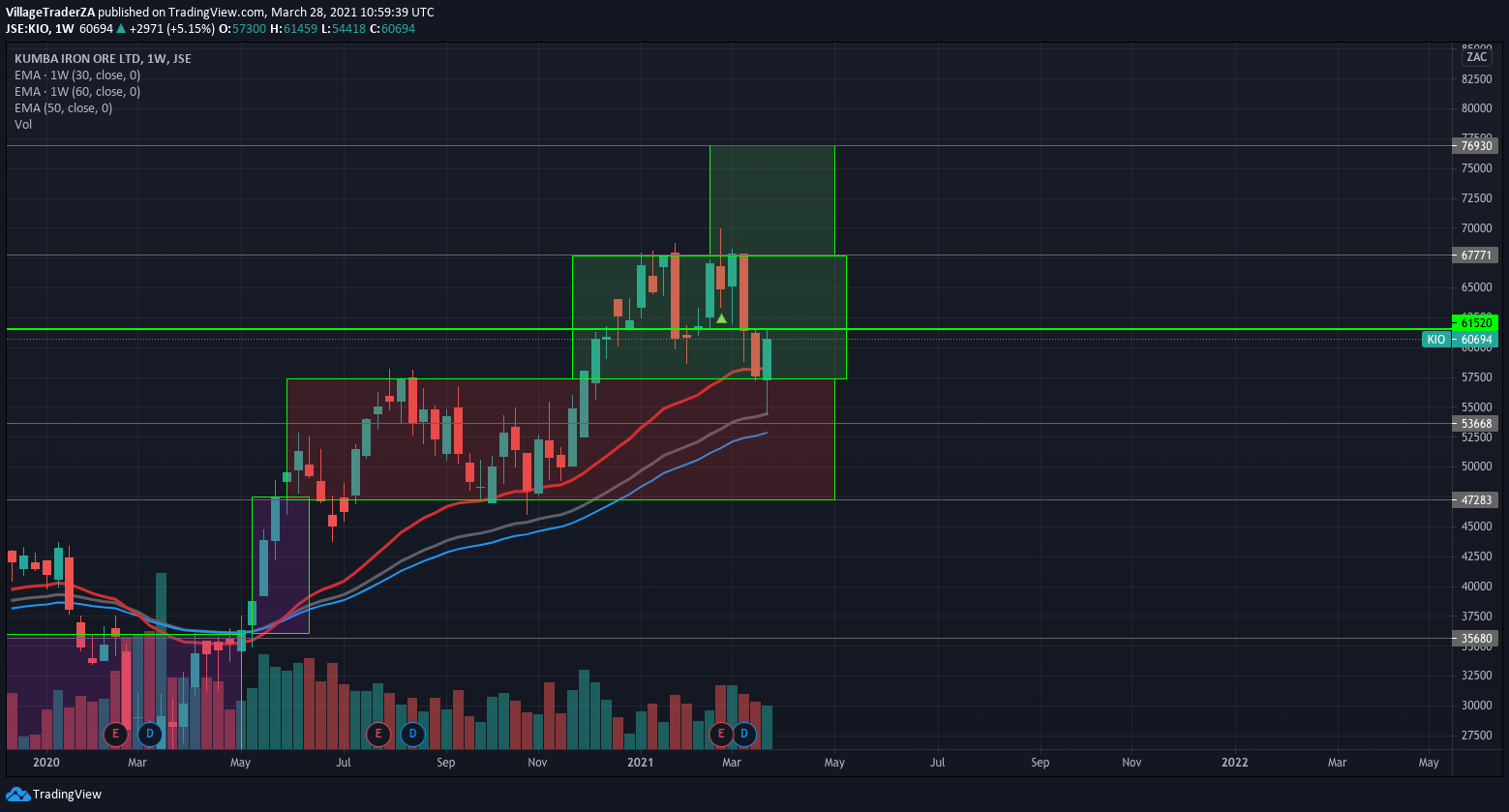Click the 47283 support level label
Image resolution: width=1509 pixels, height=812 pixels.
click(x=1475, y=500)
